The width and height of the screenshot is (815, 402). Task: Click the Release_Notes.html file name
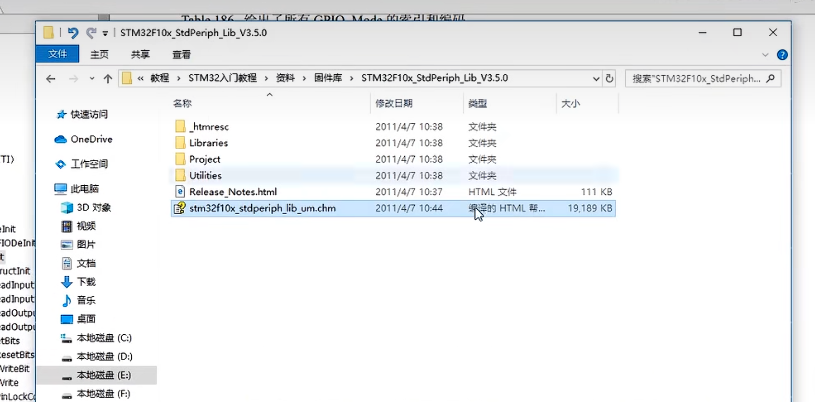[233, 192]
